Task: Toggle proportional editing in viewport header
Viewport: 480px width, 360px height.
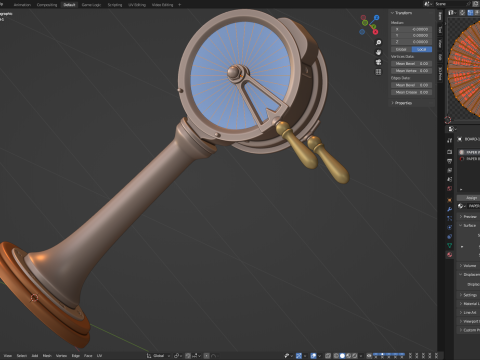Action: [207, 356]
